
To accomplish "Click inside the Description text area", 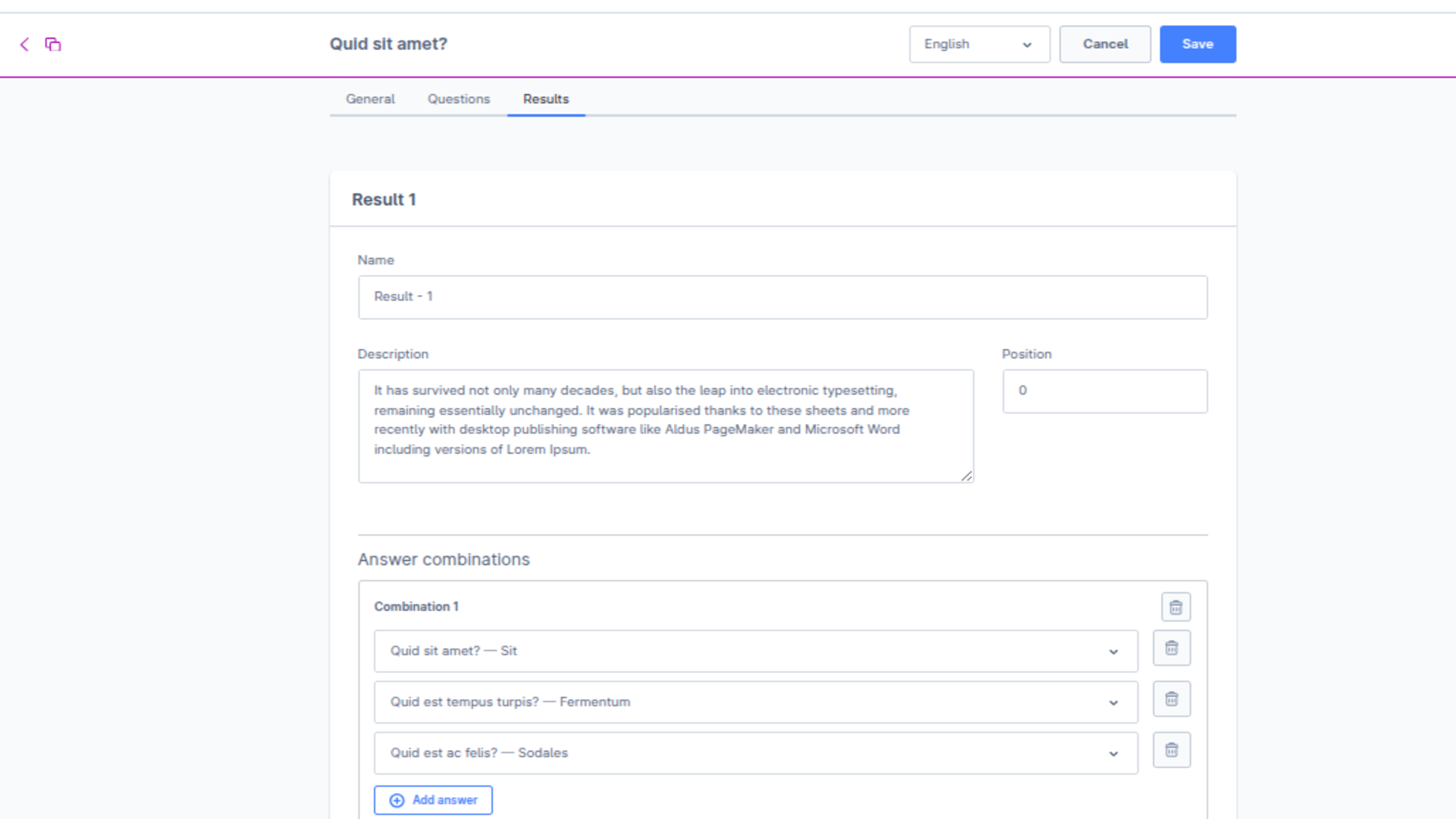I will point(666,426).
